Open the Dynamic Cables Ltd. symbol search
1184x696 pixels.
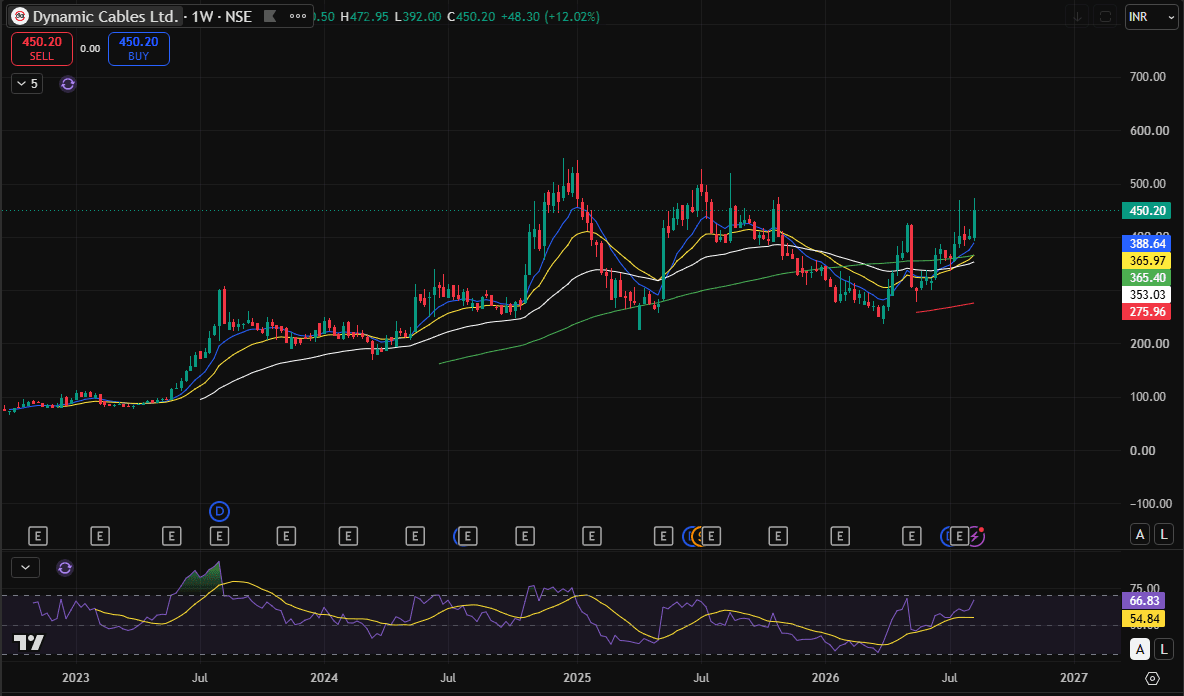click(x=106, y=16)
